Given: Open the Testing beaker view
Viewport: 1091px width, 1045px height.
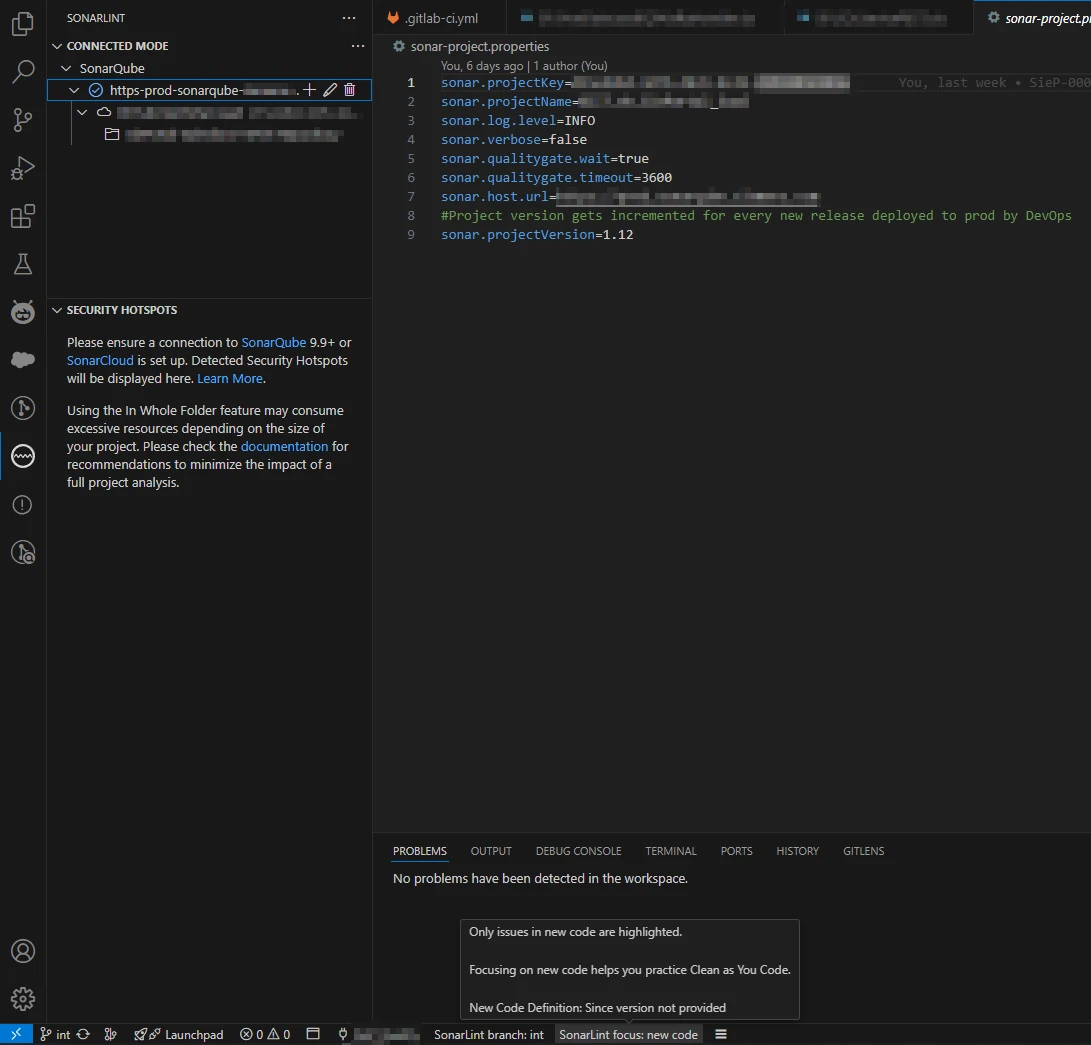Looking at the screenshot, I should [x=22, y=264].
